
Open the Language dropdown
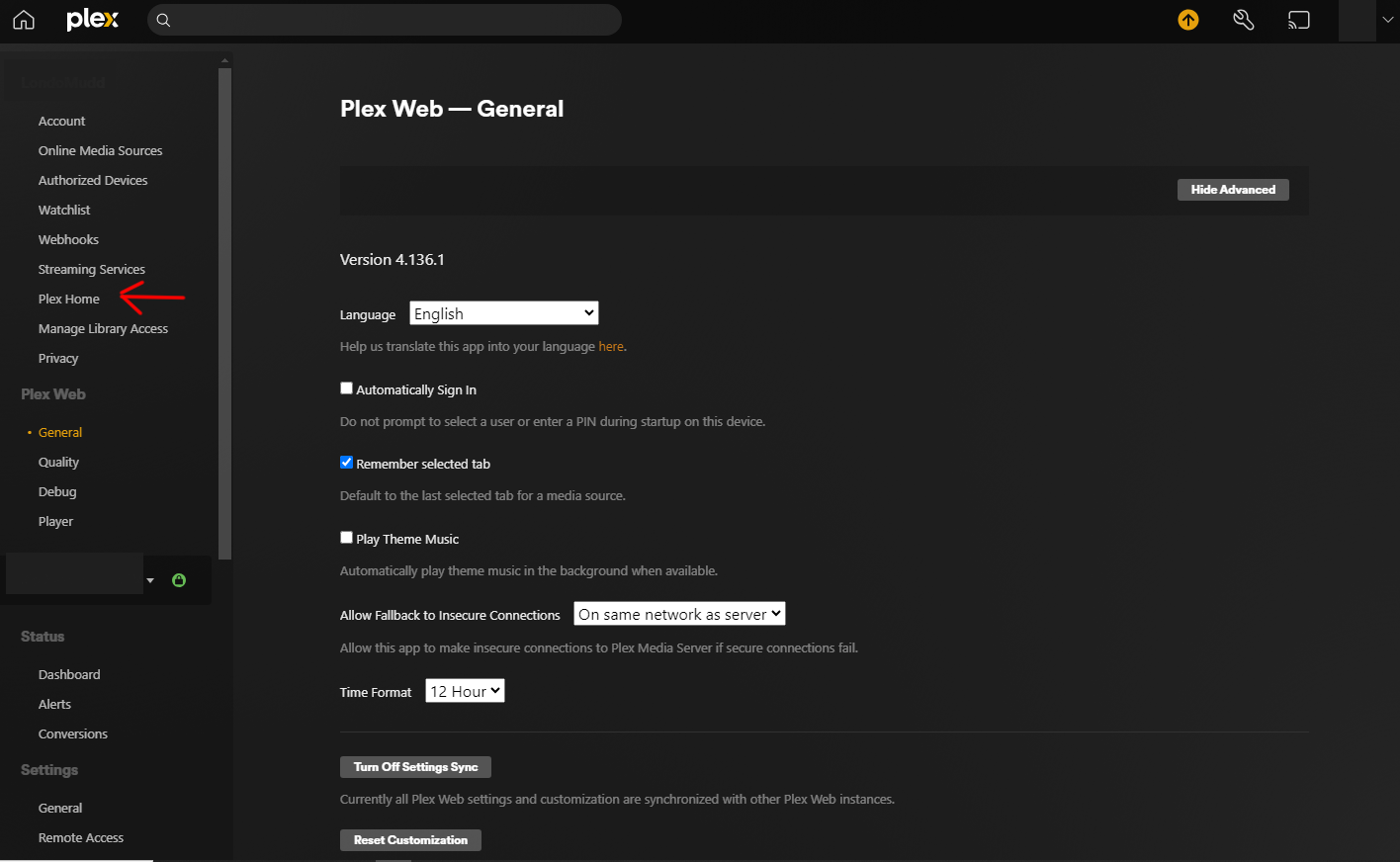[x=504, y=313]
